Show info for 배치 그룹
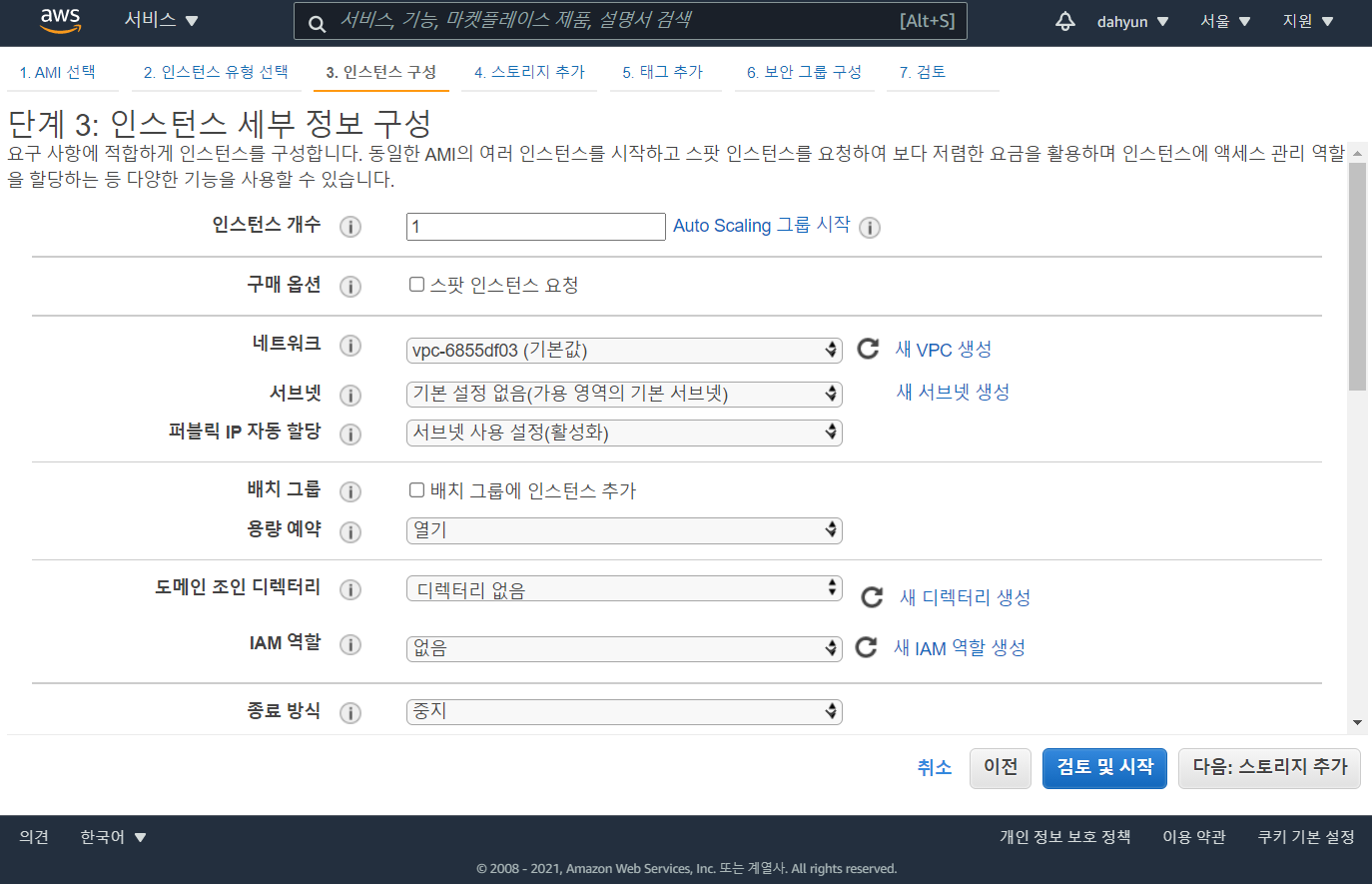The height and width of the screenshot is (884, 1372). (350, 491)
